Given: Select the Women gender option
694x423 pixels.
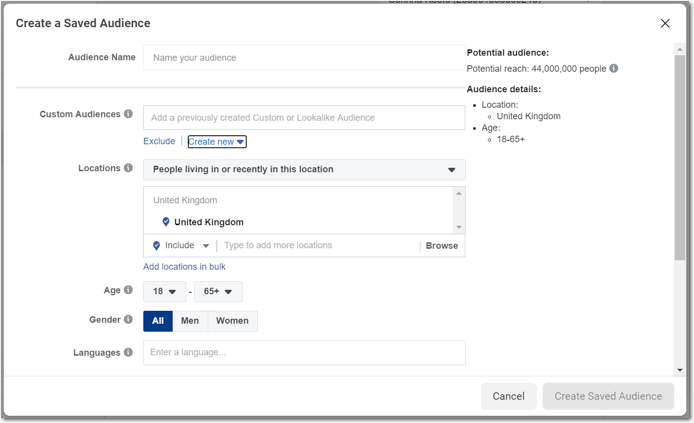Looking at the screenshot, I should (x=232, y=321).
